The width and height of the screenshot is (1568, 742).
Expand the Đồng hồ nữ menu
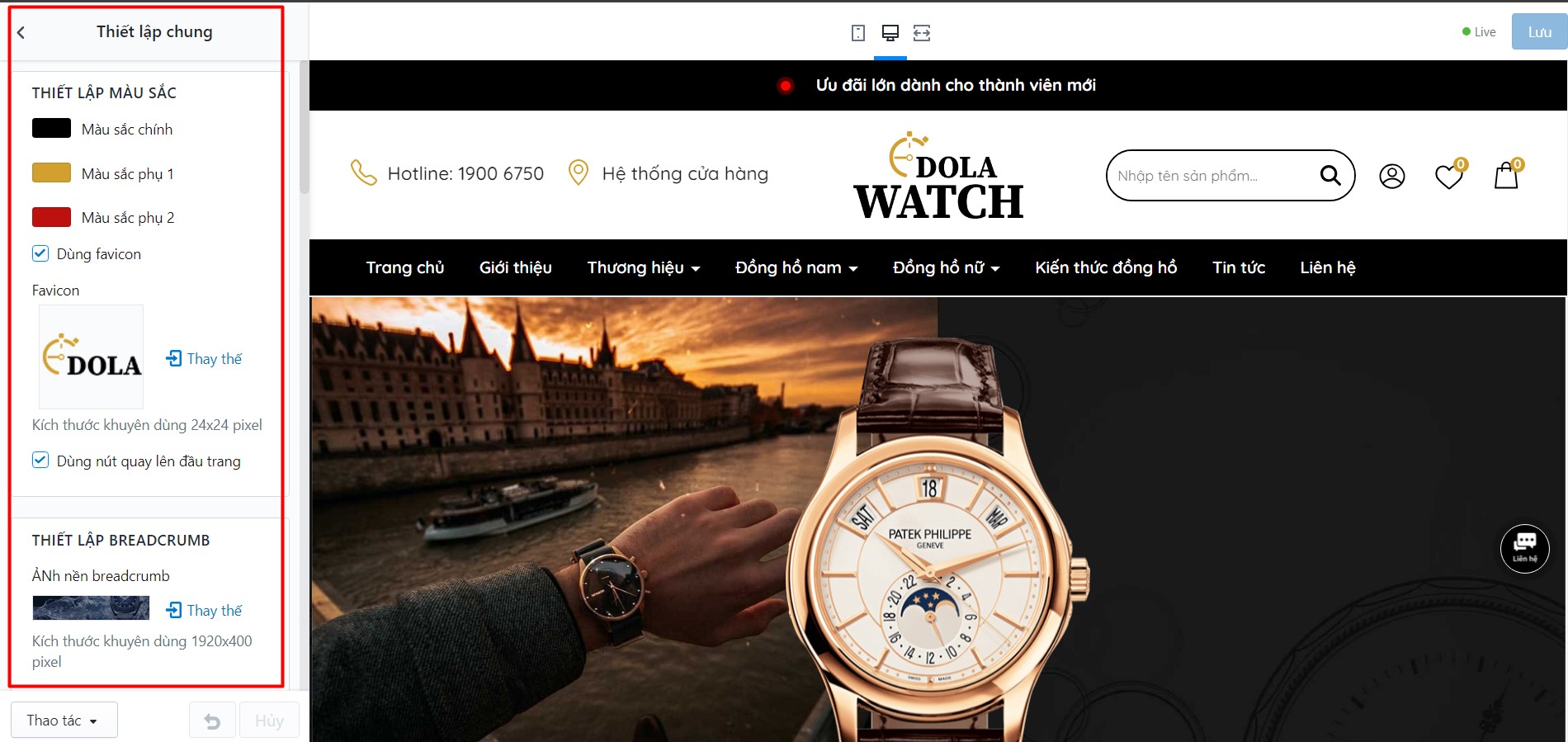point(947,267)
